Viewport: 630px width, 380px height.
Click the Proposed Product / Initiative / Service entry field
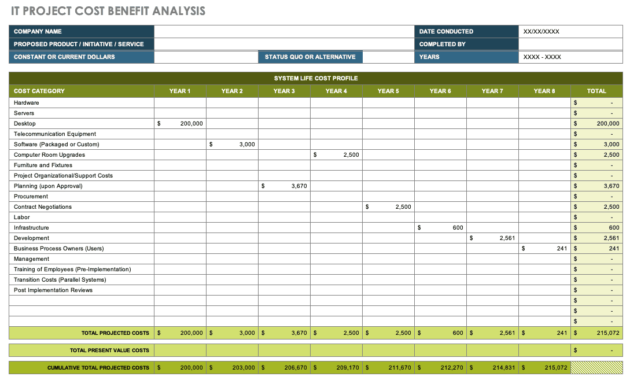point(284,44)
